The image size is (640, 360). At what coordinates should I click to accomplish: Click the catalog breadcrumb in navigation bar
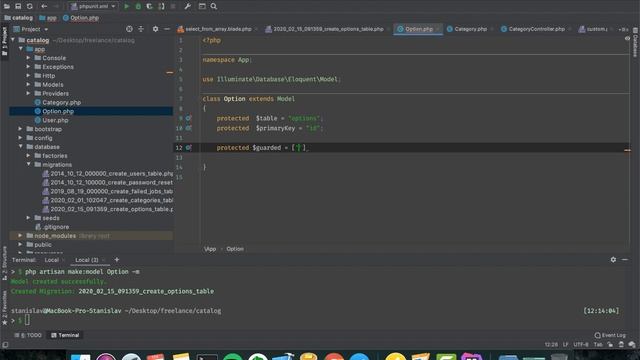pyautogui.click(x=19, y=18)
